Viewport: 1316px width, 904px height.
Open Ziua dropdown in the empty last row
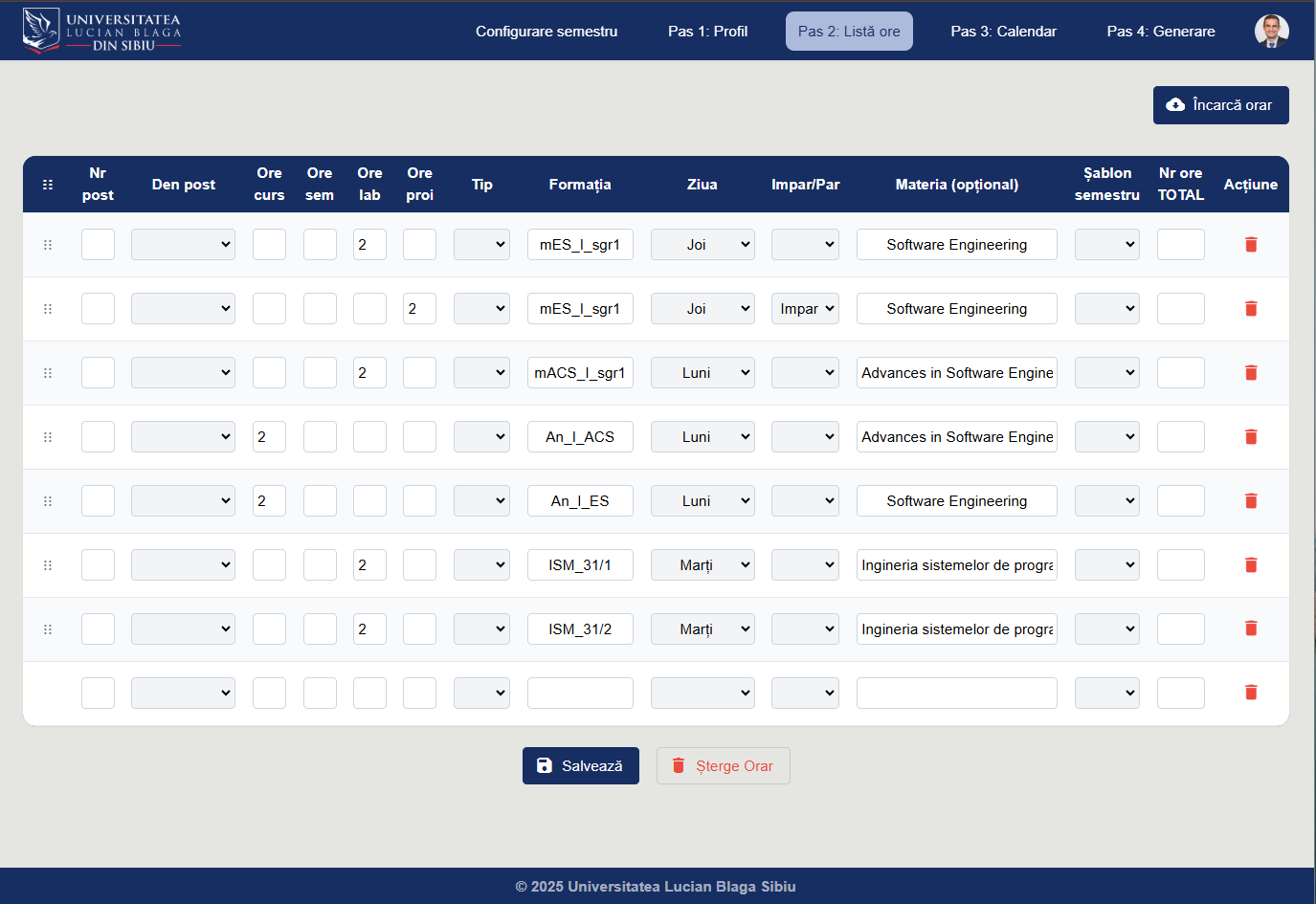[x=703, y=694]
